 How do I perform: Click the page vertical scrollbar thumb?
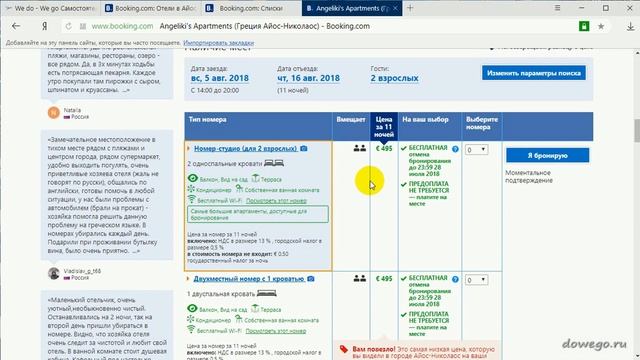tap(637, 131)
